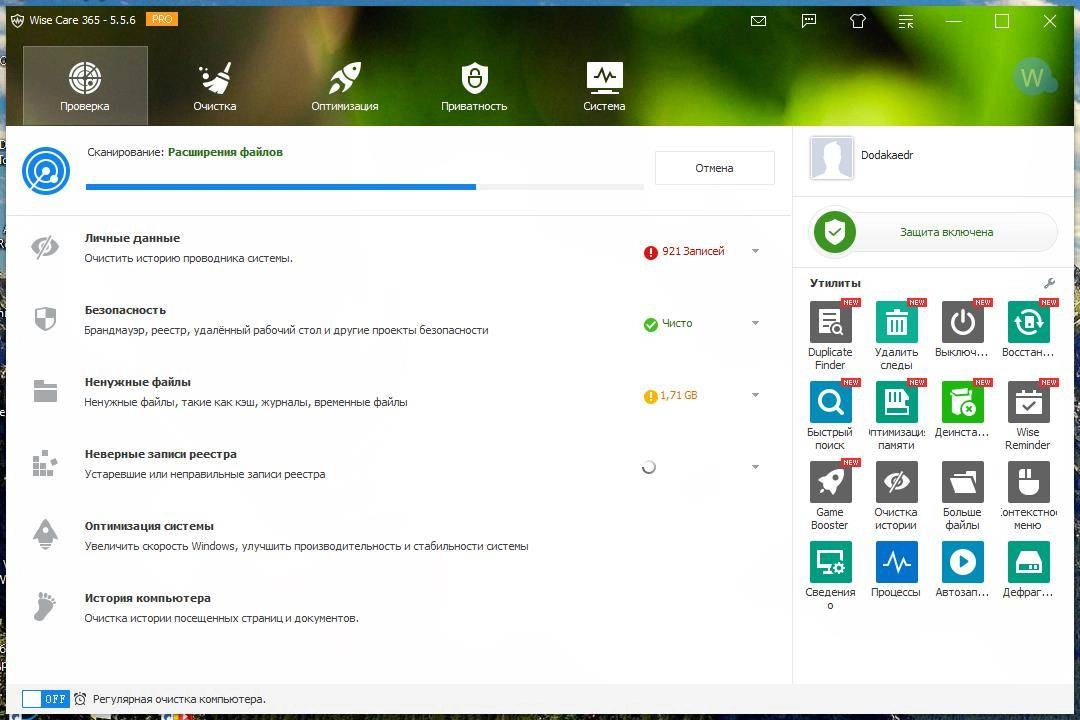Expand the Личные данные row arrow
This screenshot has height=720, width=1080.
coord(756,251)
